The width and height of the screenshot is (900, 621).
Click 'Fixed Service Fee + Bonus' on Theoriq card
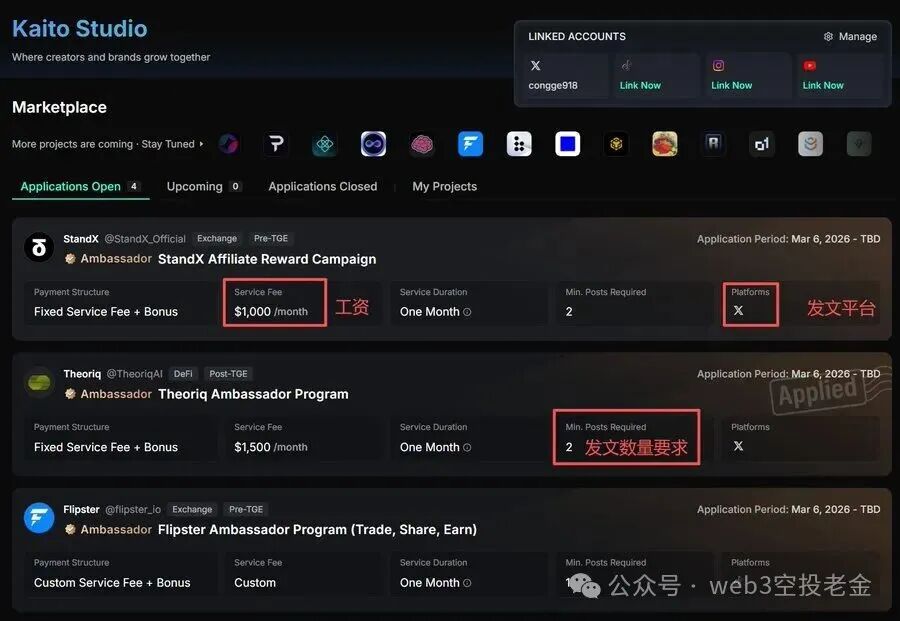106,447
